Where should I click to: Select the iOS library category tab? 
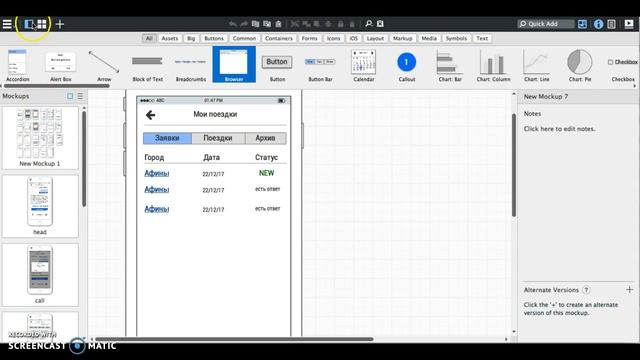click(x=353, y=38)
